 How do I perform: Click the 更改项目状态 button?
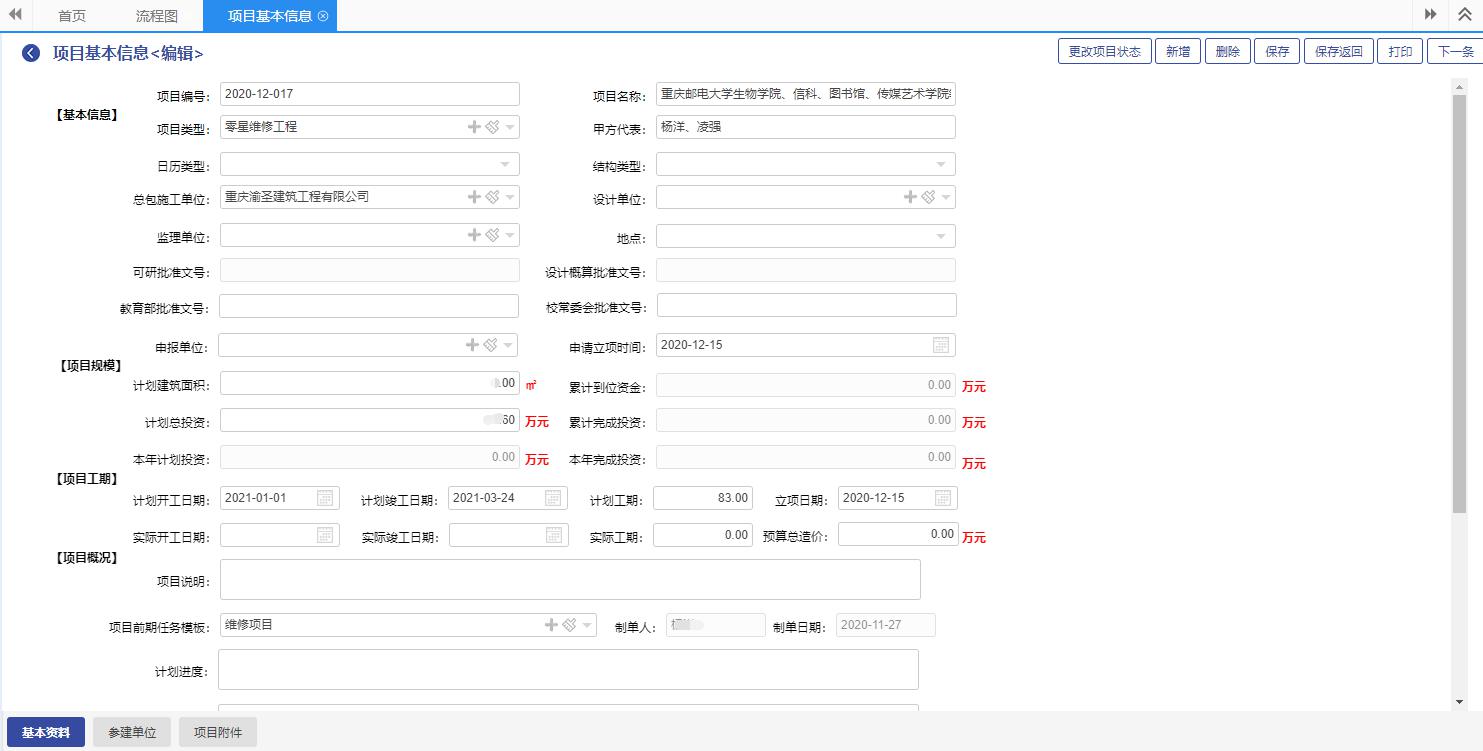[x=1104, y=52]
